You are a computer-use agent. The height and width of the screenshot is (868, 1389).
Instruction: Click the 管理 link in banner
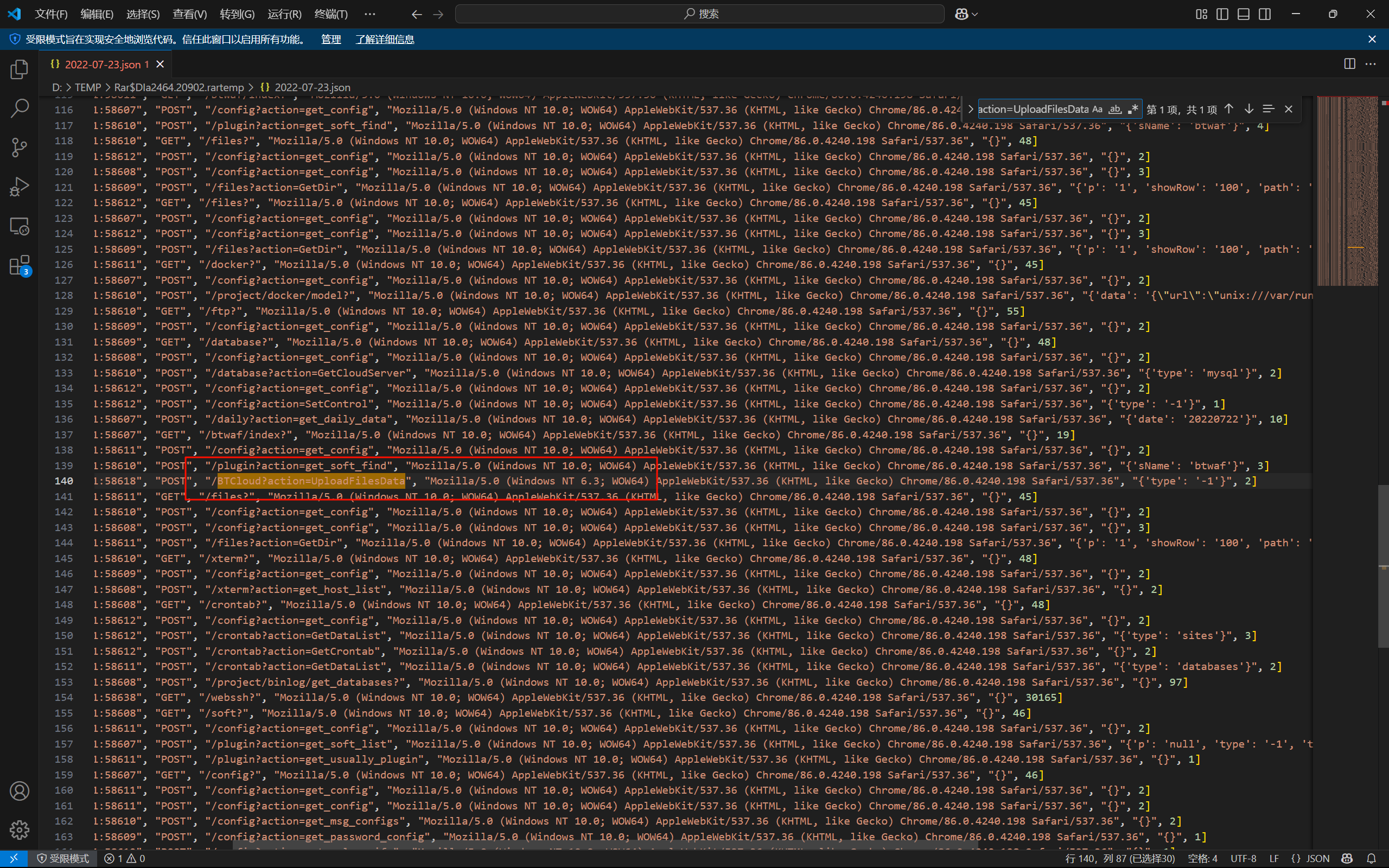(330, 39)
